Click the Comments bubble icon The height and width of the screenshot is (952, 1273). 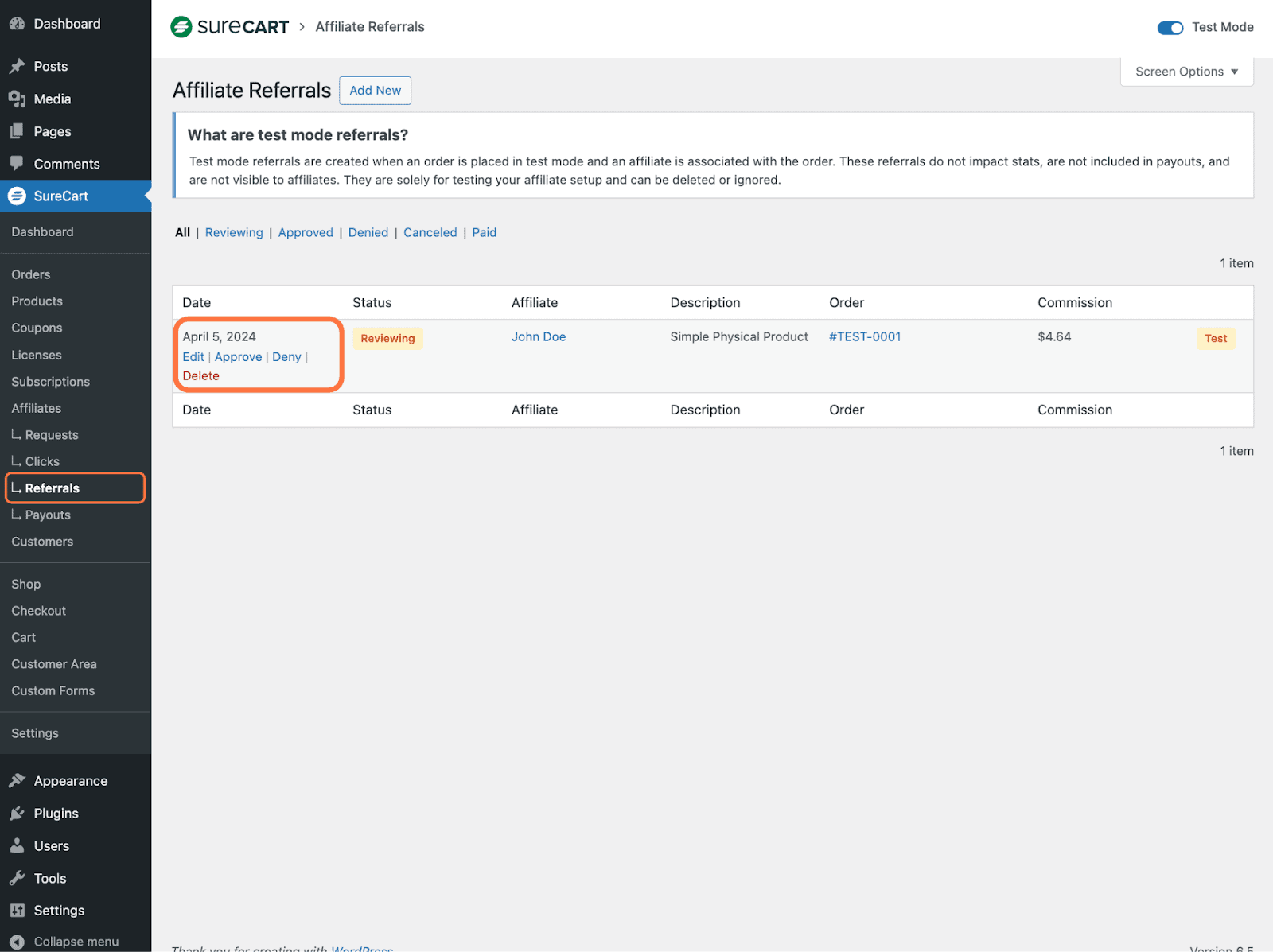(17, 163)
